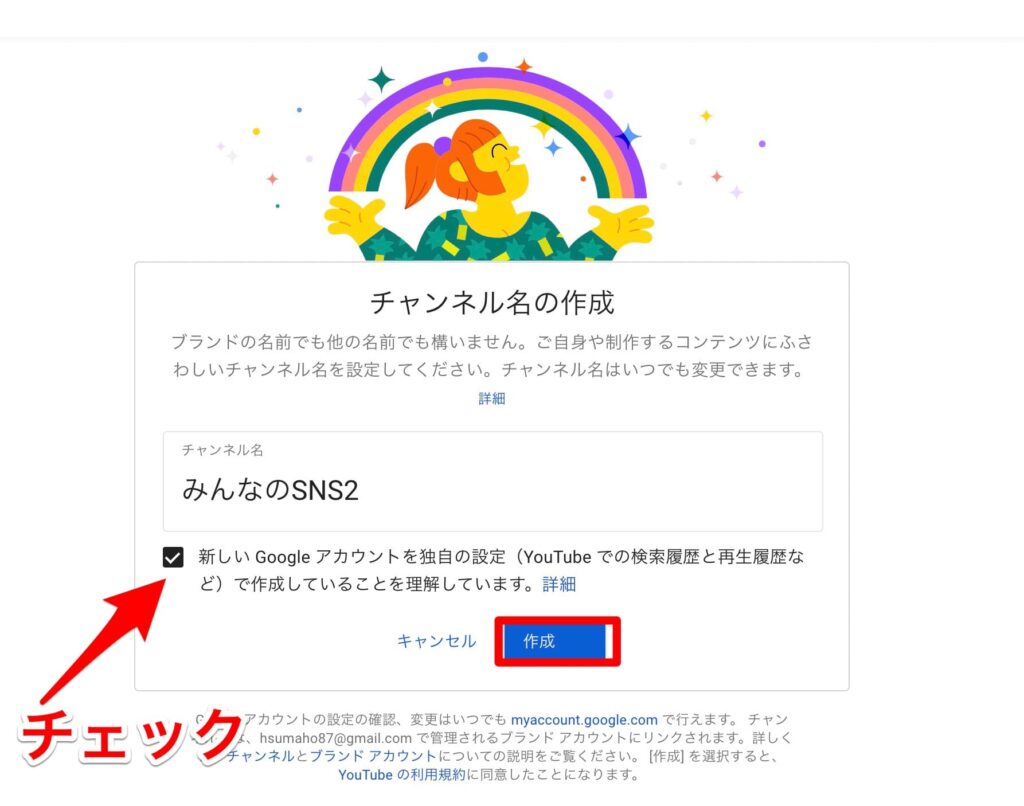Click the キャンセル button
Image resolution: width=1024 pixels, height=806 pixels.
click(437, 641)
